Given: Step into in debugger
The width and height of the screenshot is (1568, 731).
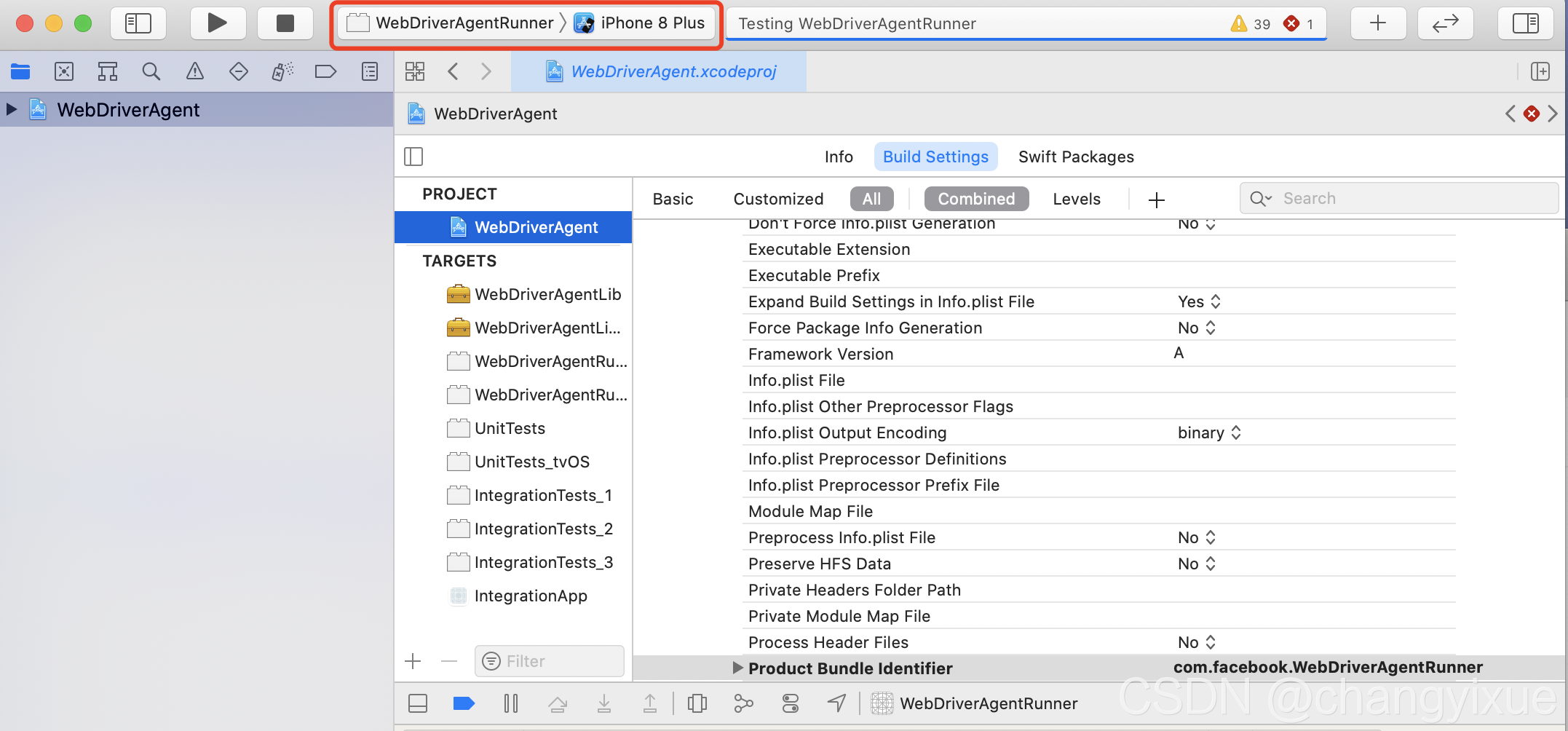Looking at the screenshot, I should pos(604,703).
